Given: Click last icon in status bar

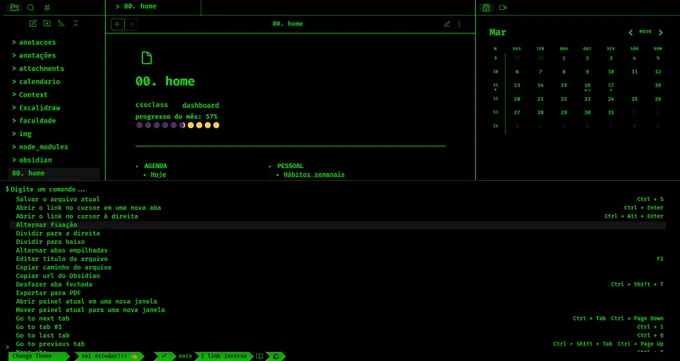Looking at the screenshot, I should (x=276, y=356).
